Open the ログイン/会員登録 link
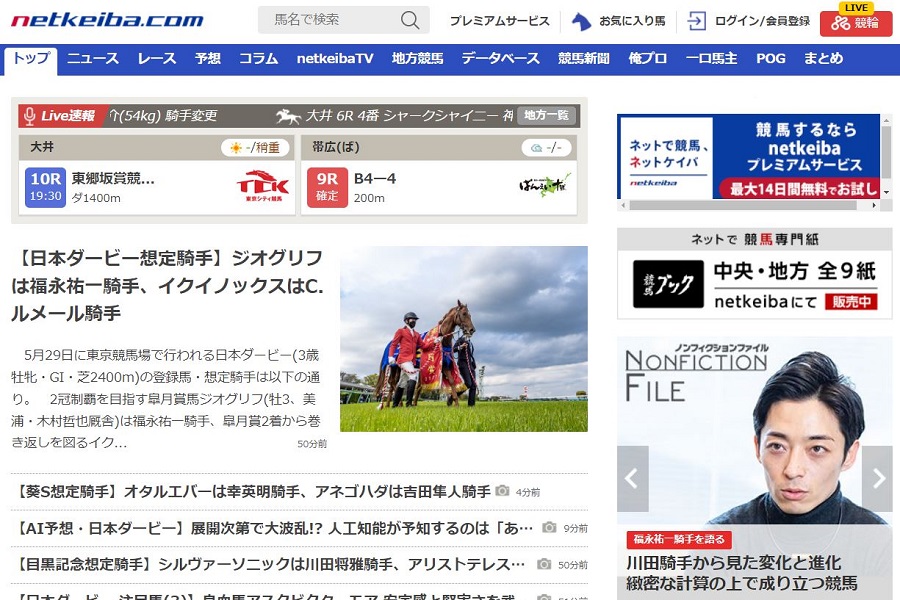 762,21
